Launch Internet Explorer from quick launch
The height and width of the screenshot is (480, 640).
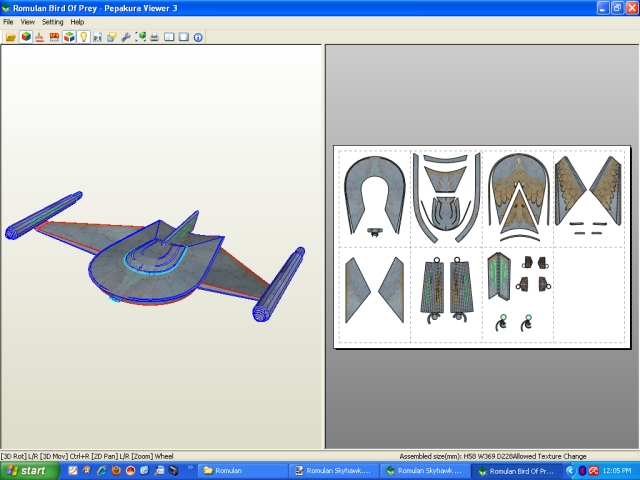pyautogui.click(x=102, y=471)
